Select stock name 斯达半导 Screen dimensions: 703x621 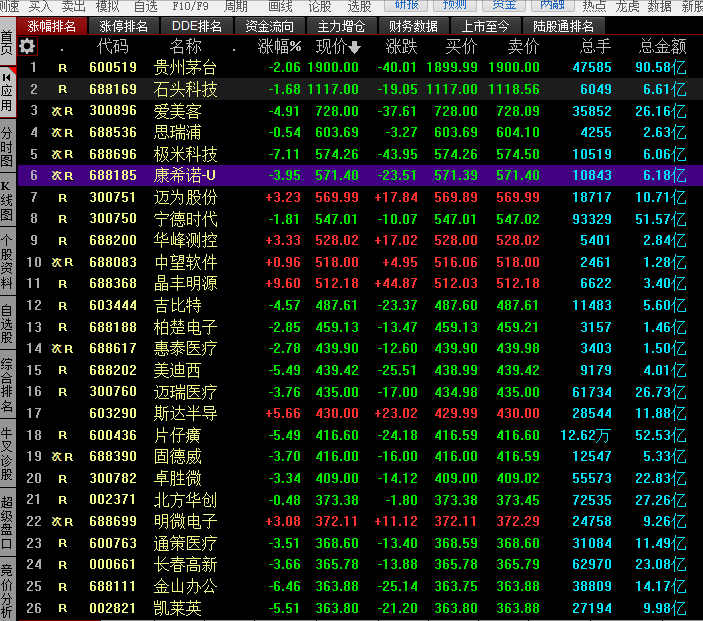(x=185, y=413)
